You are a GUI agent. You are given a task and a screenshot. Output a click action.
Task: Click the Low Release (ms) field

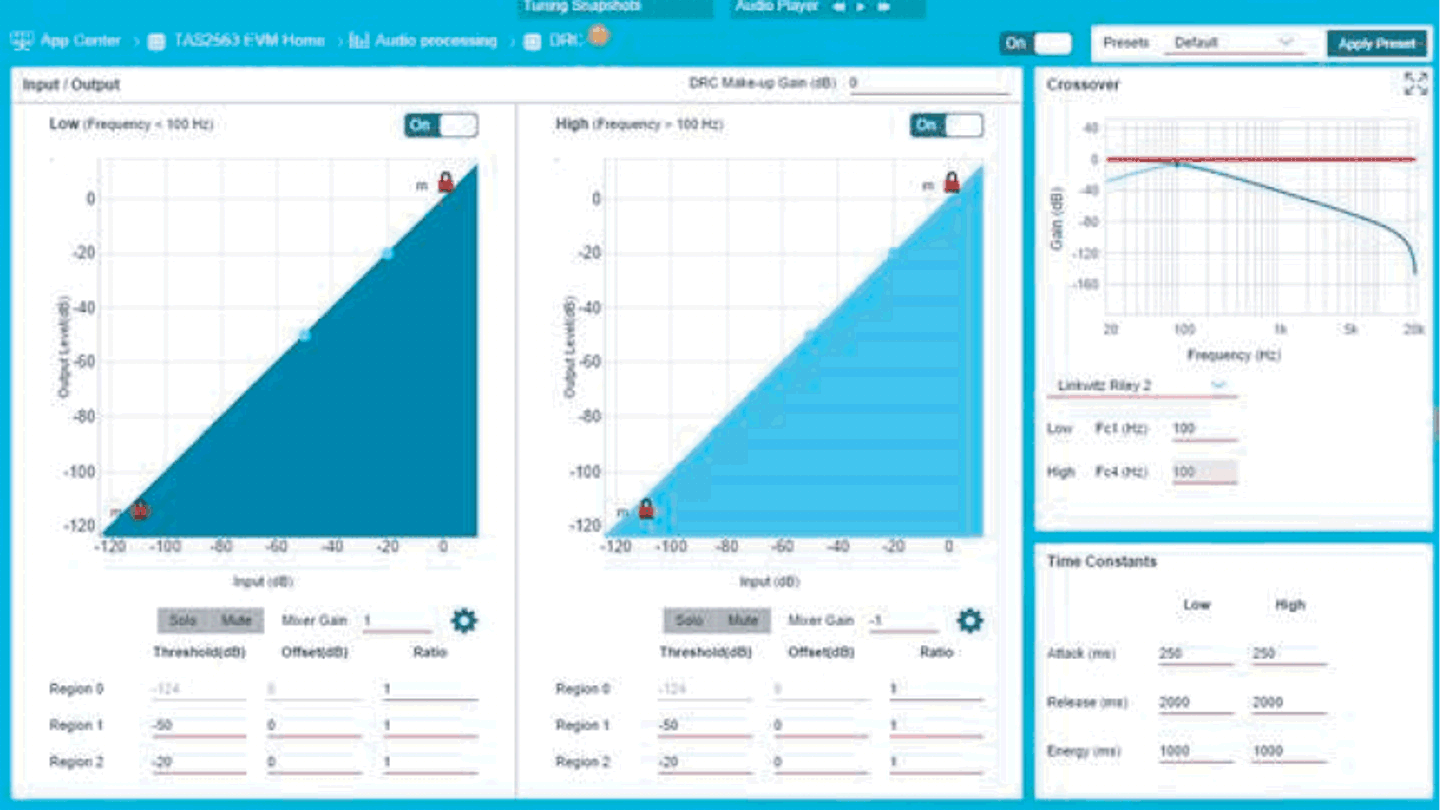pyautogui.click(x=1196, y=703)
